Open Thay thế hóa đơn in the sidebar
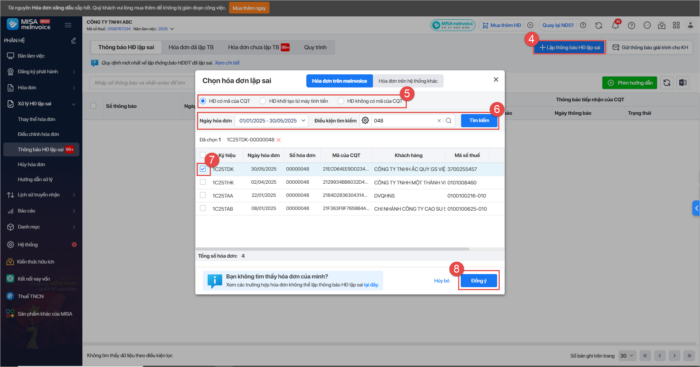This screenshot has height=367, width=700. point(36,119)
